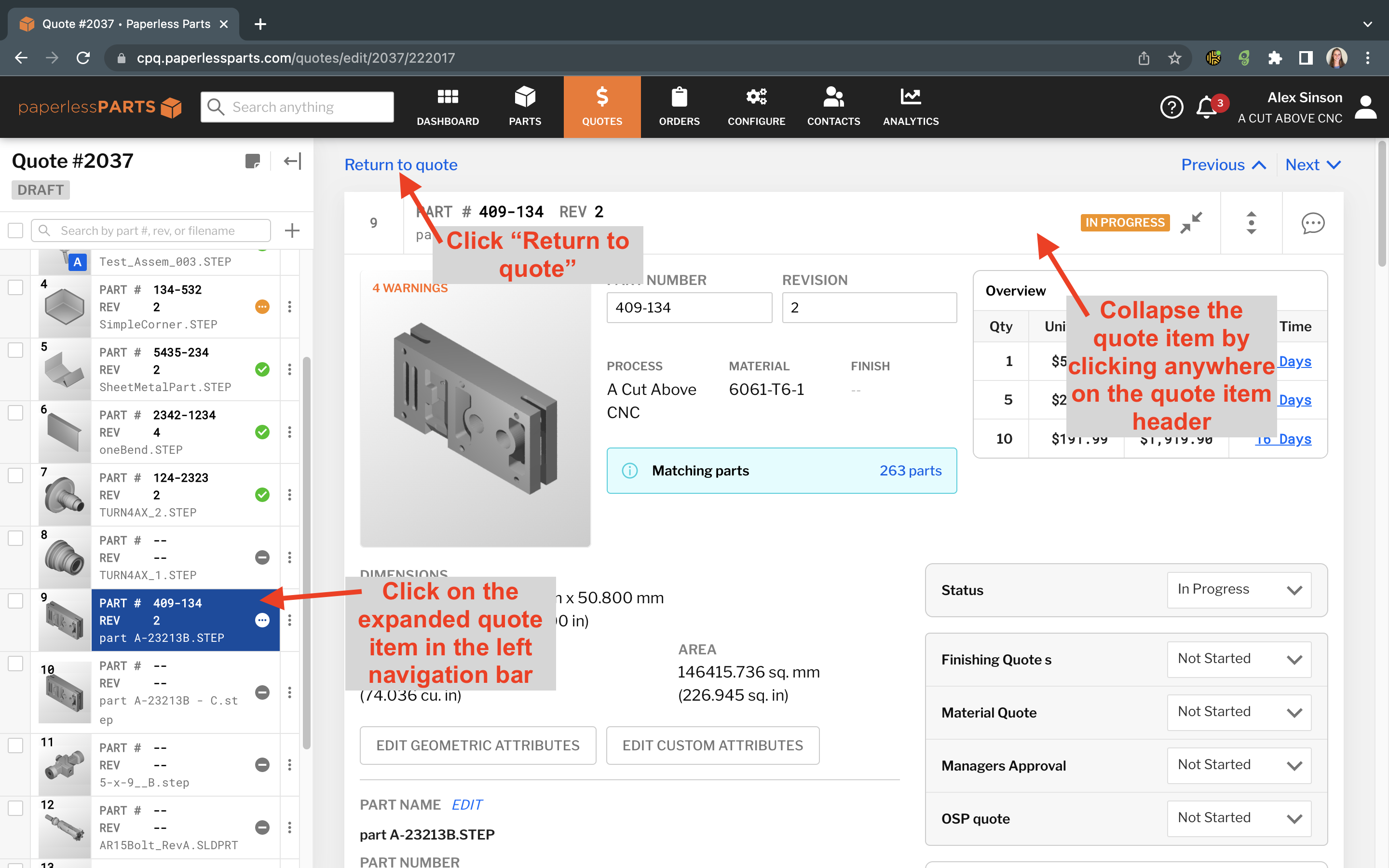Open quote notes sticky-note icon
Viewport: 1389px width, 868px height.
(253, 162)
